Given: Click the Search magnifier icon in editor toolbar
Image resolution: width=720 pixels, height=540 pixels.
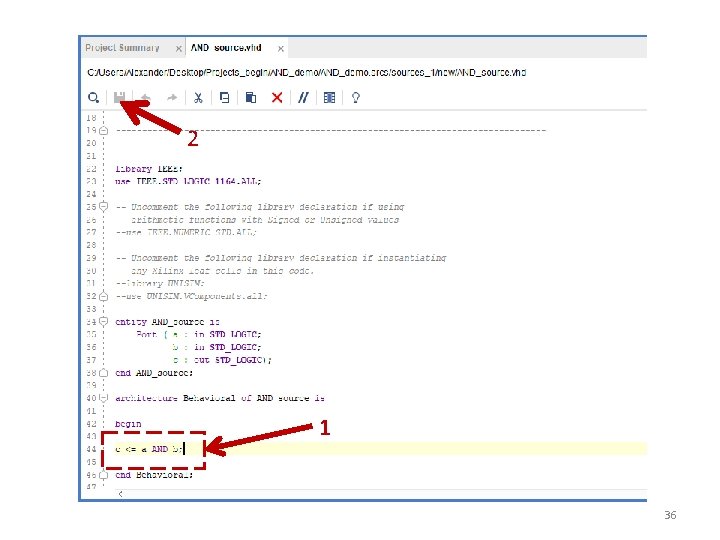Looking at the screenshot, I should (93, 97).
